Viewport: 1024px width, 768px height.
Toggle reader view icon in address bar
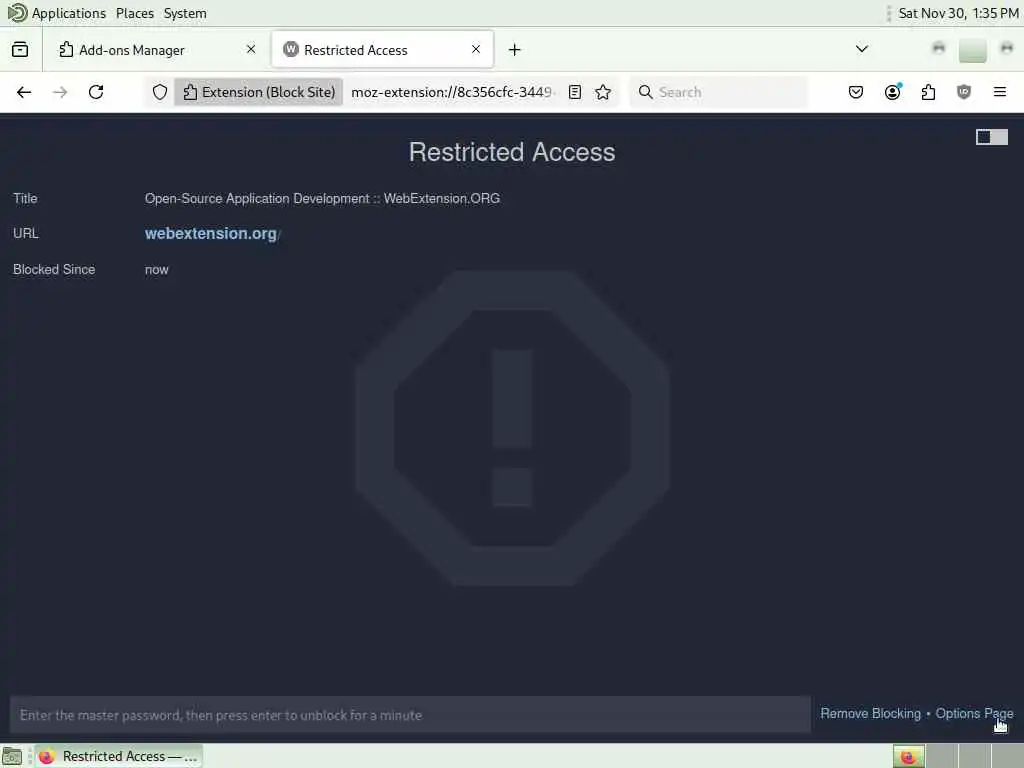[x=575, y=92]
